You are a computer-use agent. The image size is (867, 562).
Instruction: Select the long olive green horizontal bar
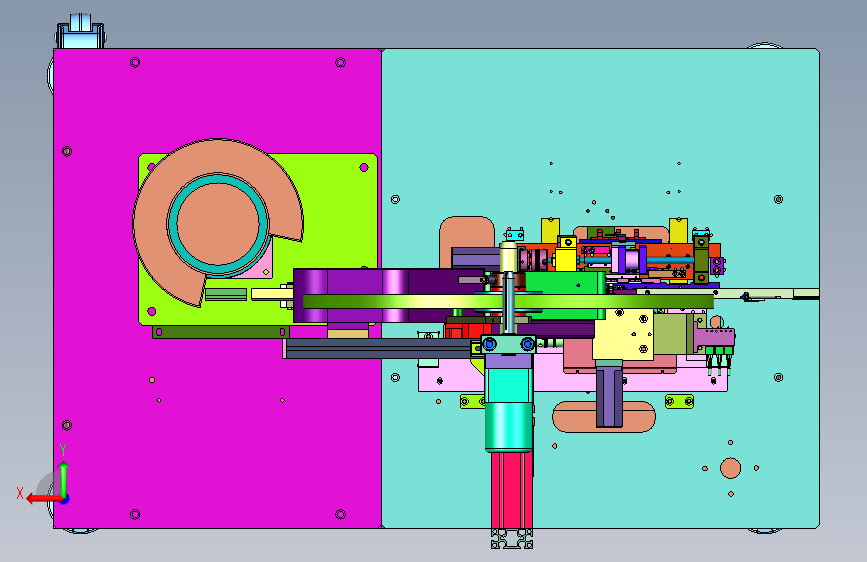click(x=508, y=301)
